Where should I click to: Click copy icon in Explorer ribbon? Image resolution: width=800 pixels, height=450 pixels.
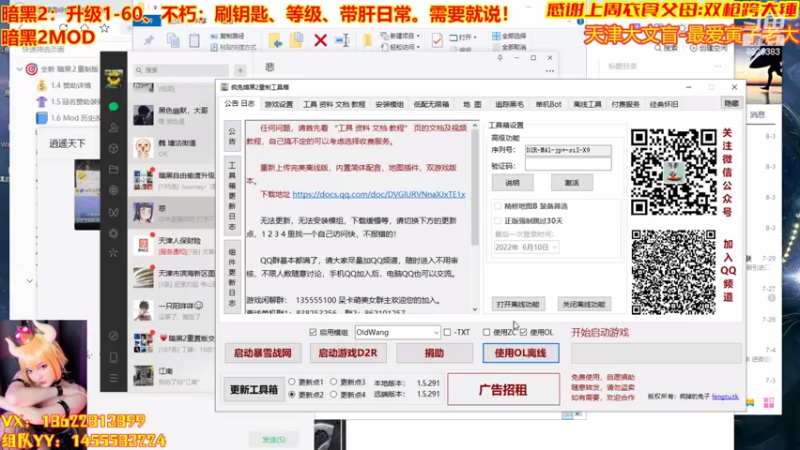(x=173, y=40)
